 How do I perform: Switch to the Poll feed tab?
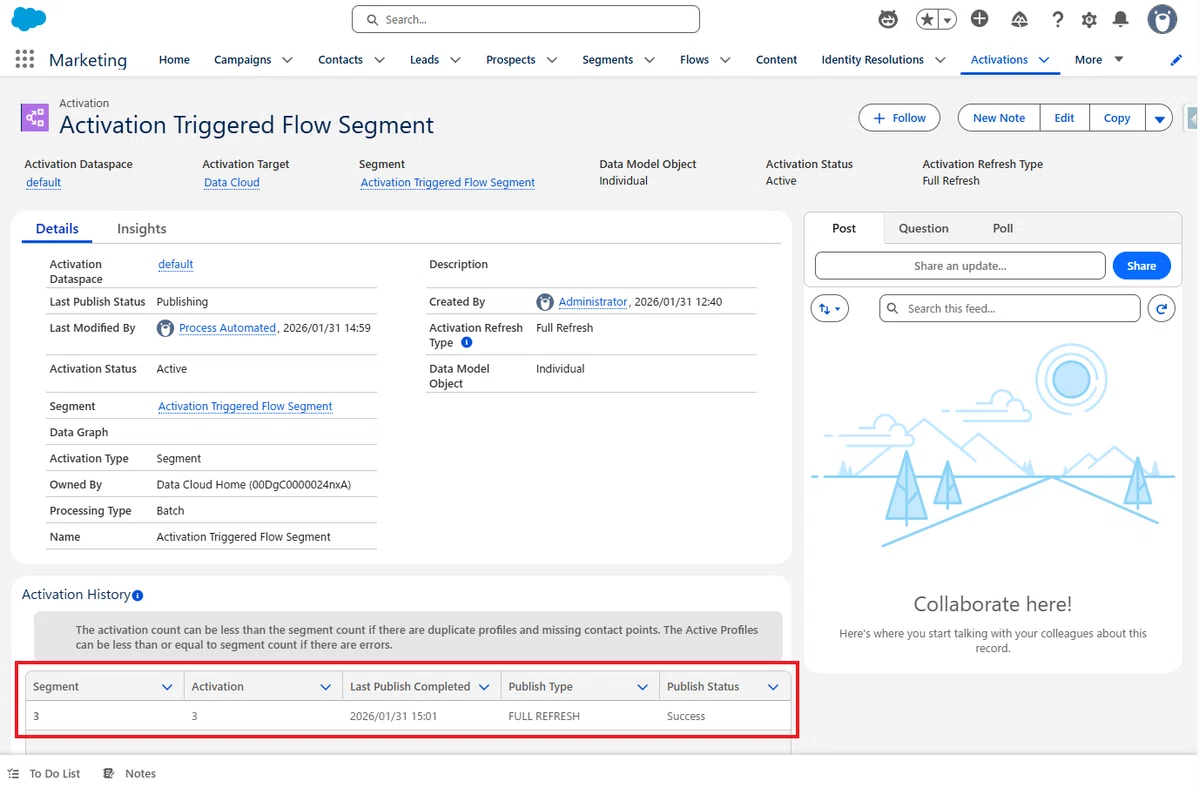tap(1003, 228)
